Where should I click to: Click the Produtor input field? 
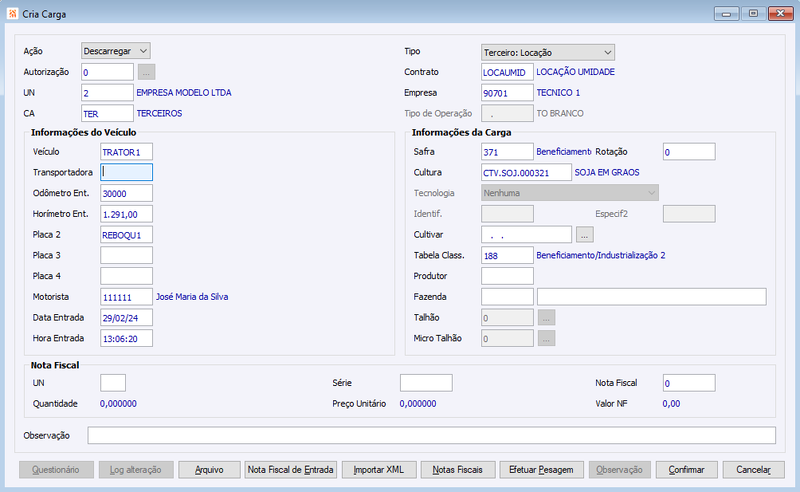tap(507, 276)
